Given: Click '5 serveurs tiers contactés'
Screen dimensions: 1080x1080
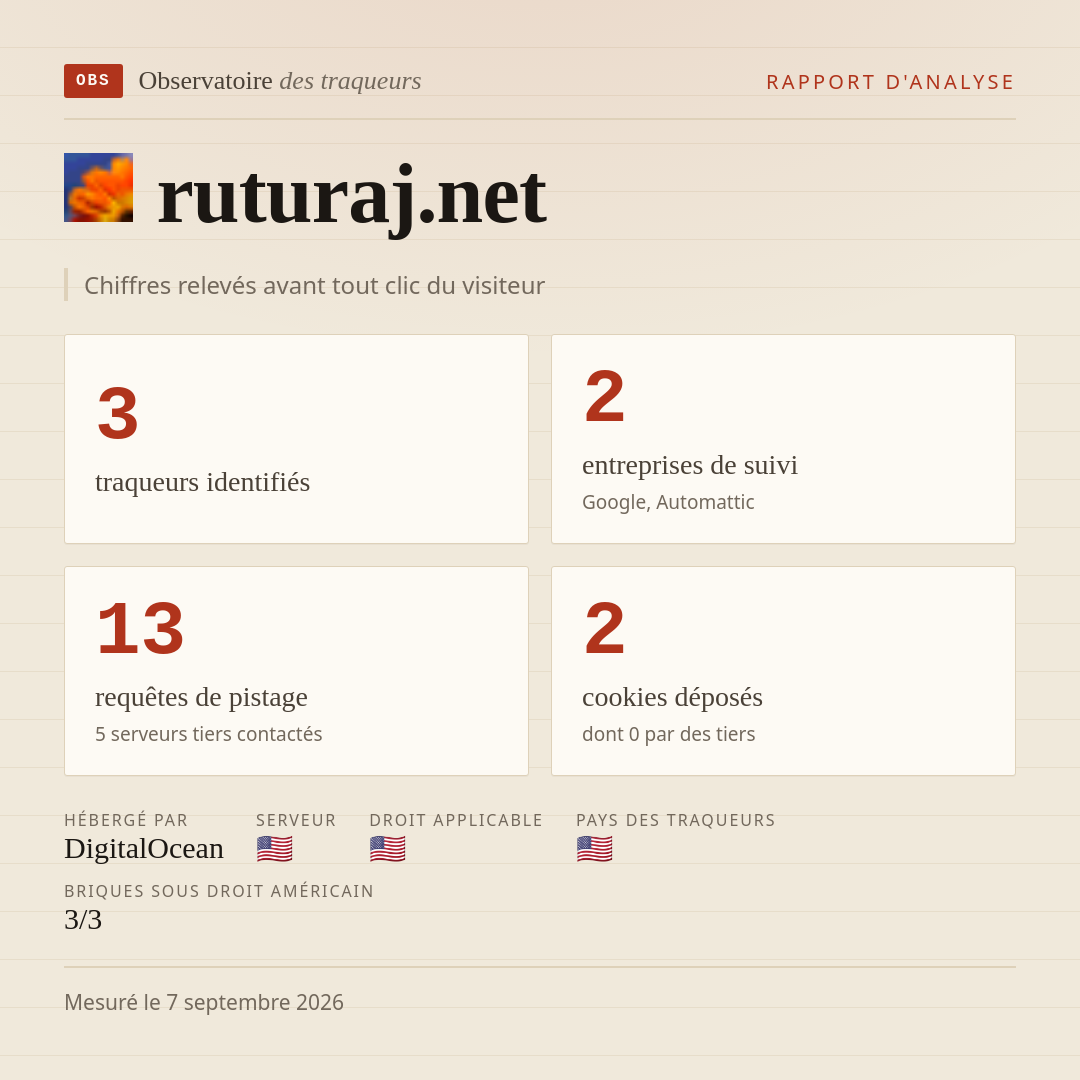Looking at the screenshot, I should (209, 734).
